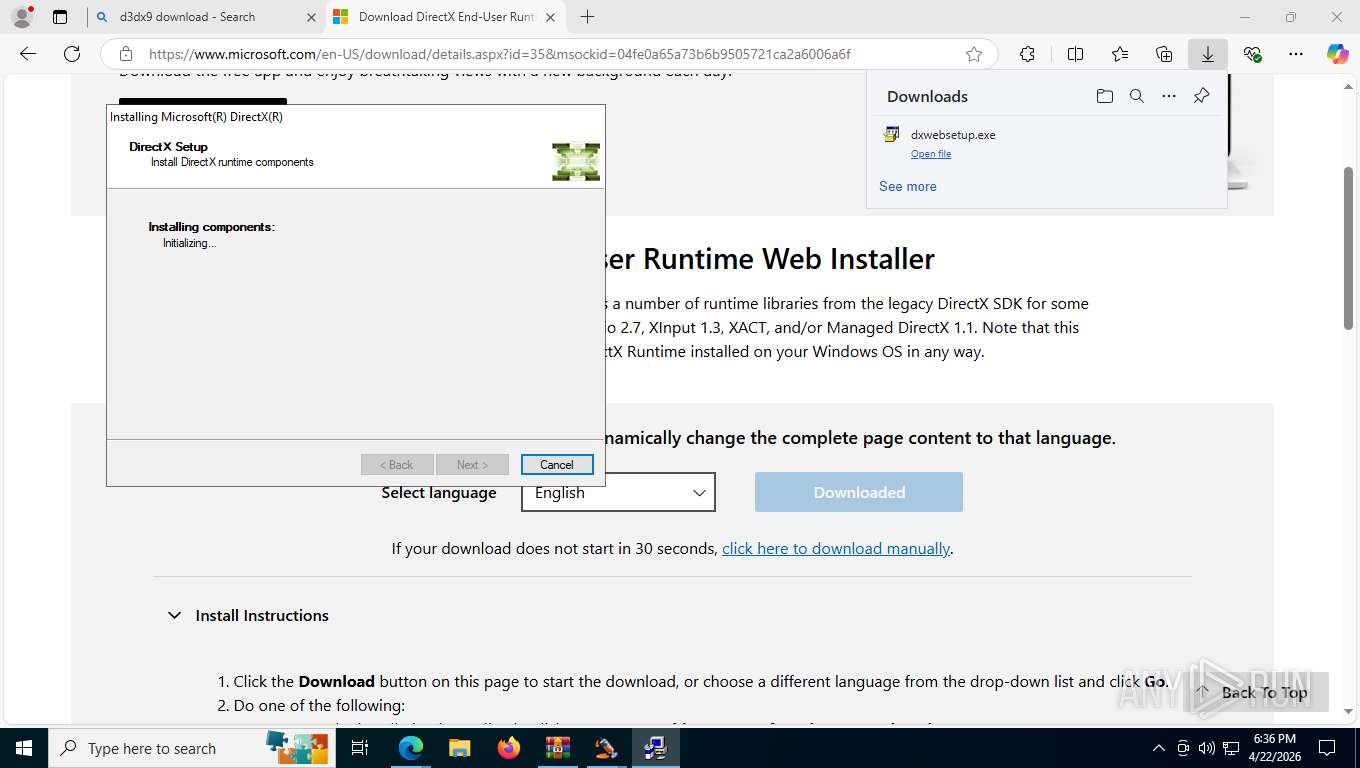The image size is (1360, 768).
Task: Open a new browser tab
Action: coord(588,17)
